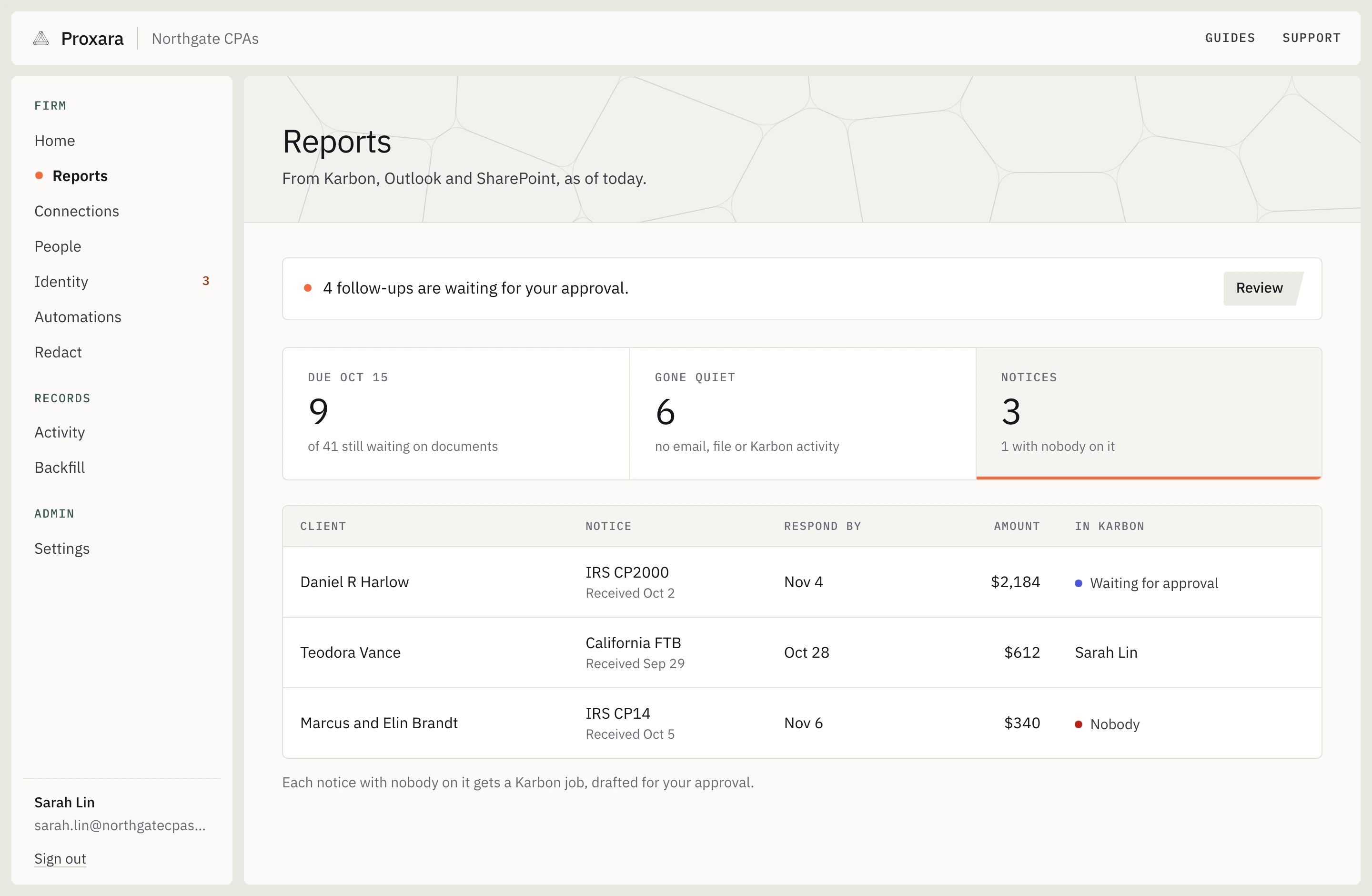Open Backfill under Records
The image size is (1372, 896).
pos(60,467)
